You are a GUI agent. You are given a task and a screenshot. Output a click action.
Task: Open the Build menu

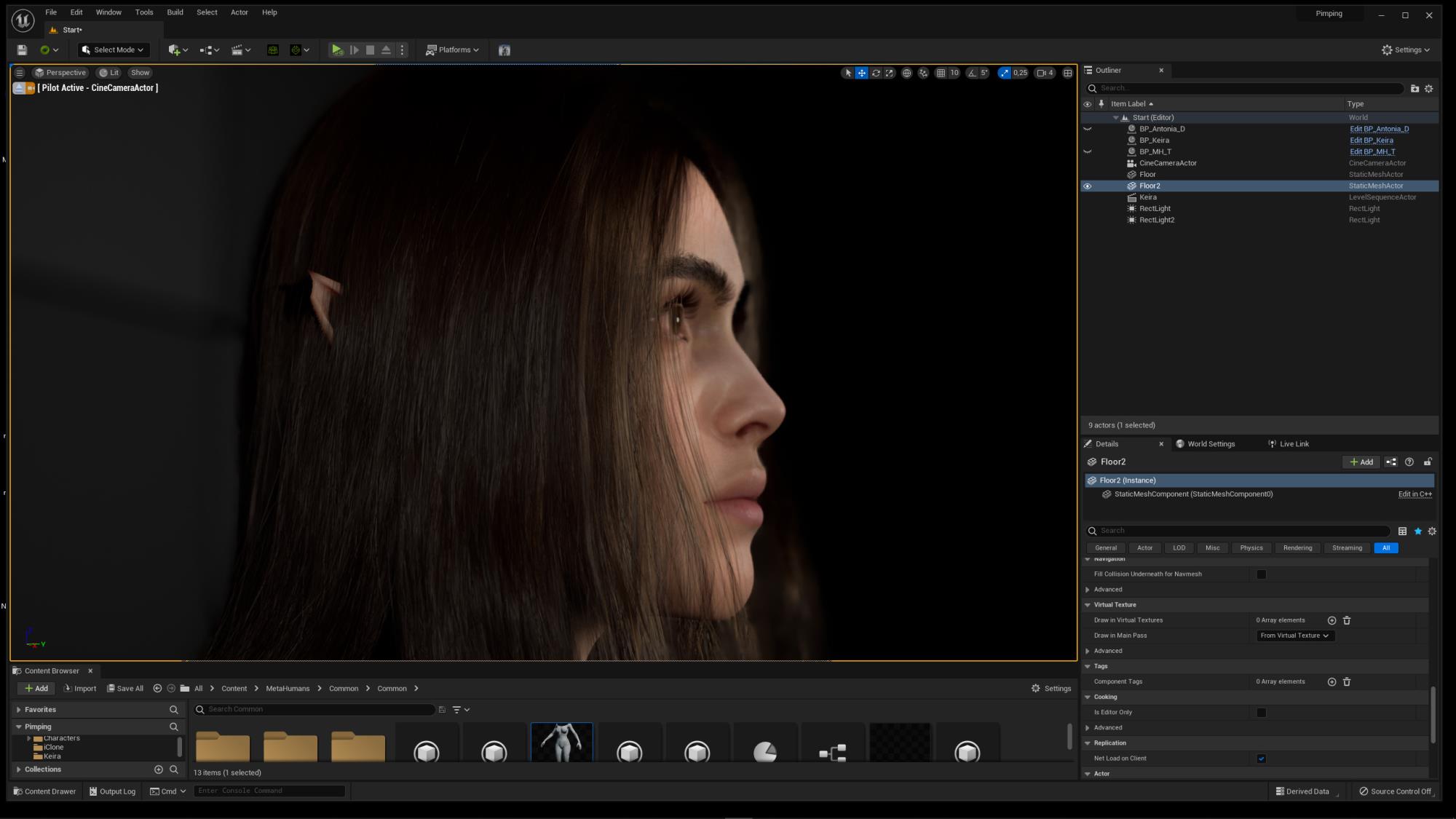point(175,12)
